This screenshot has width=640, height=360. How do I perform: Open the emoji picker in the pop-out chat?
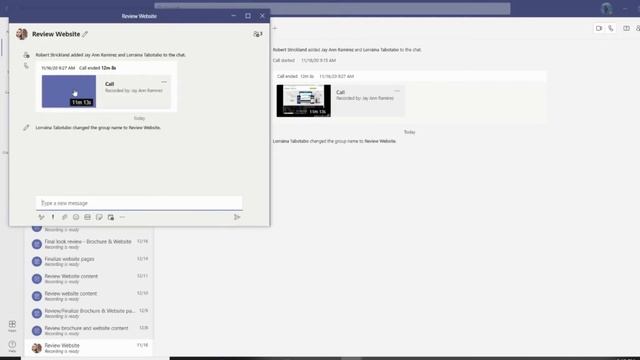point(76,217)
